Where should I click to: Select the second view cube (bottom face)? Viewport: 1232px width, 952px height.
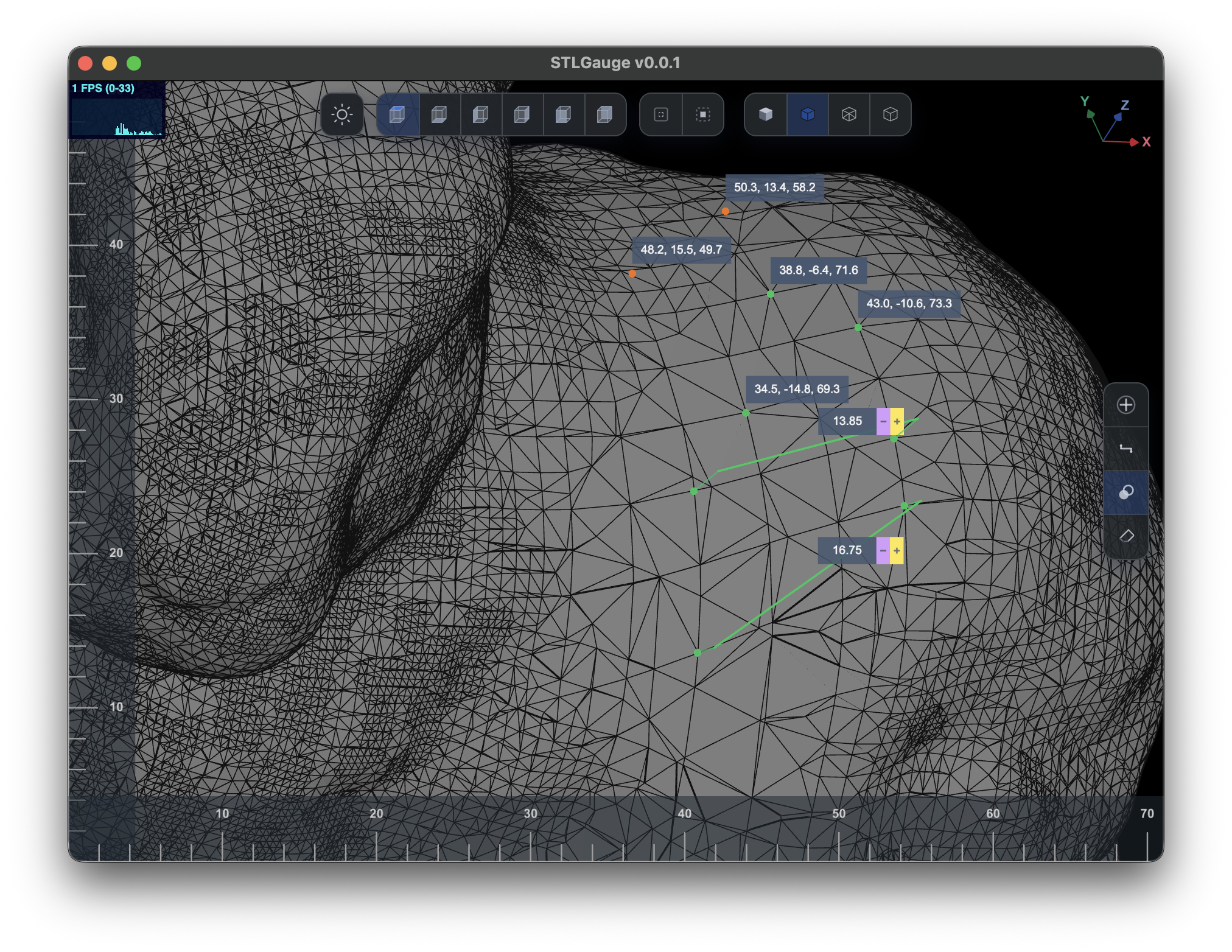point(439,114)
